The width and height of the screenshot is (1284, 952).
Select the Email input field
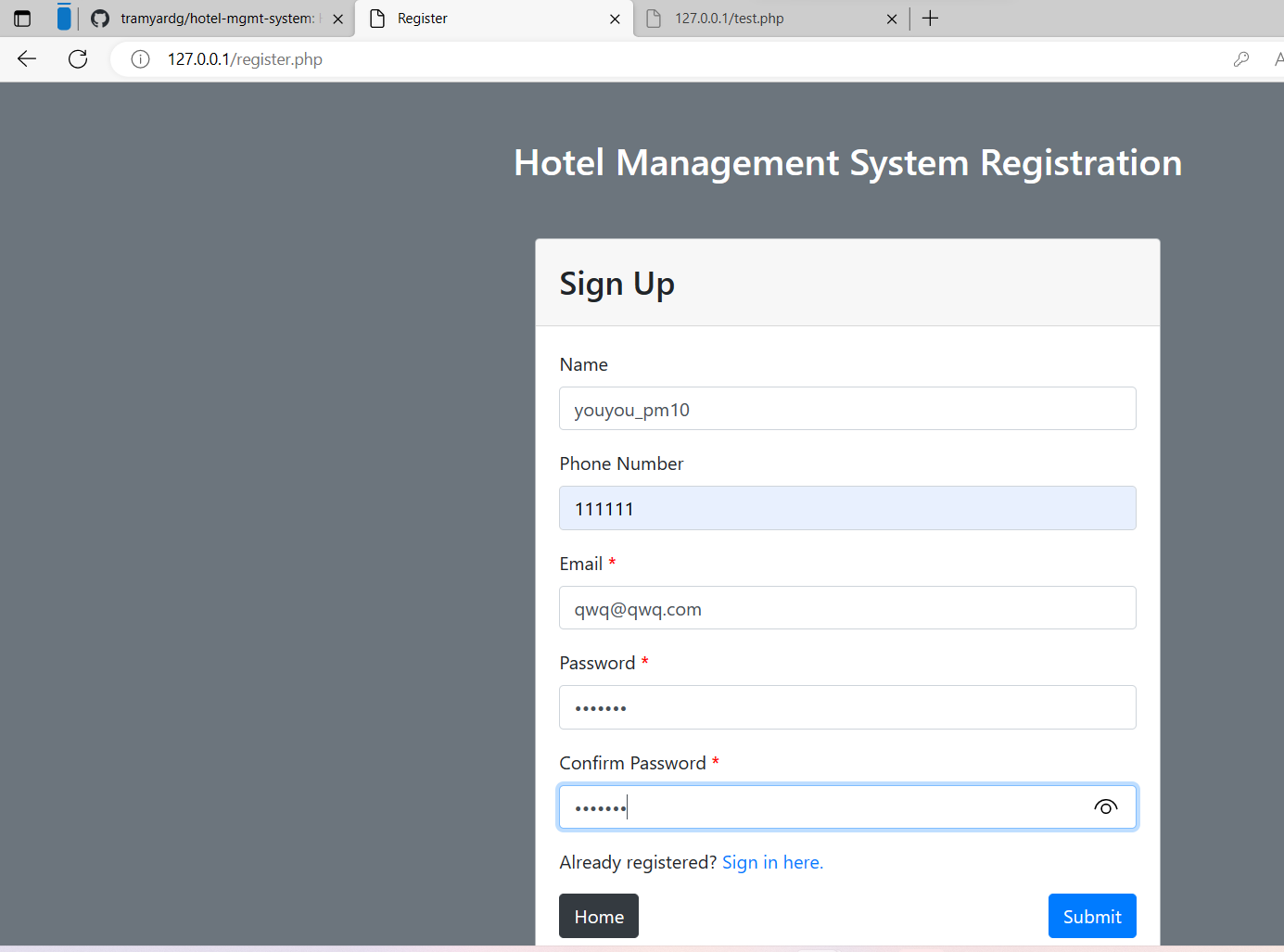(x=846, y=608)
